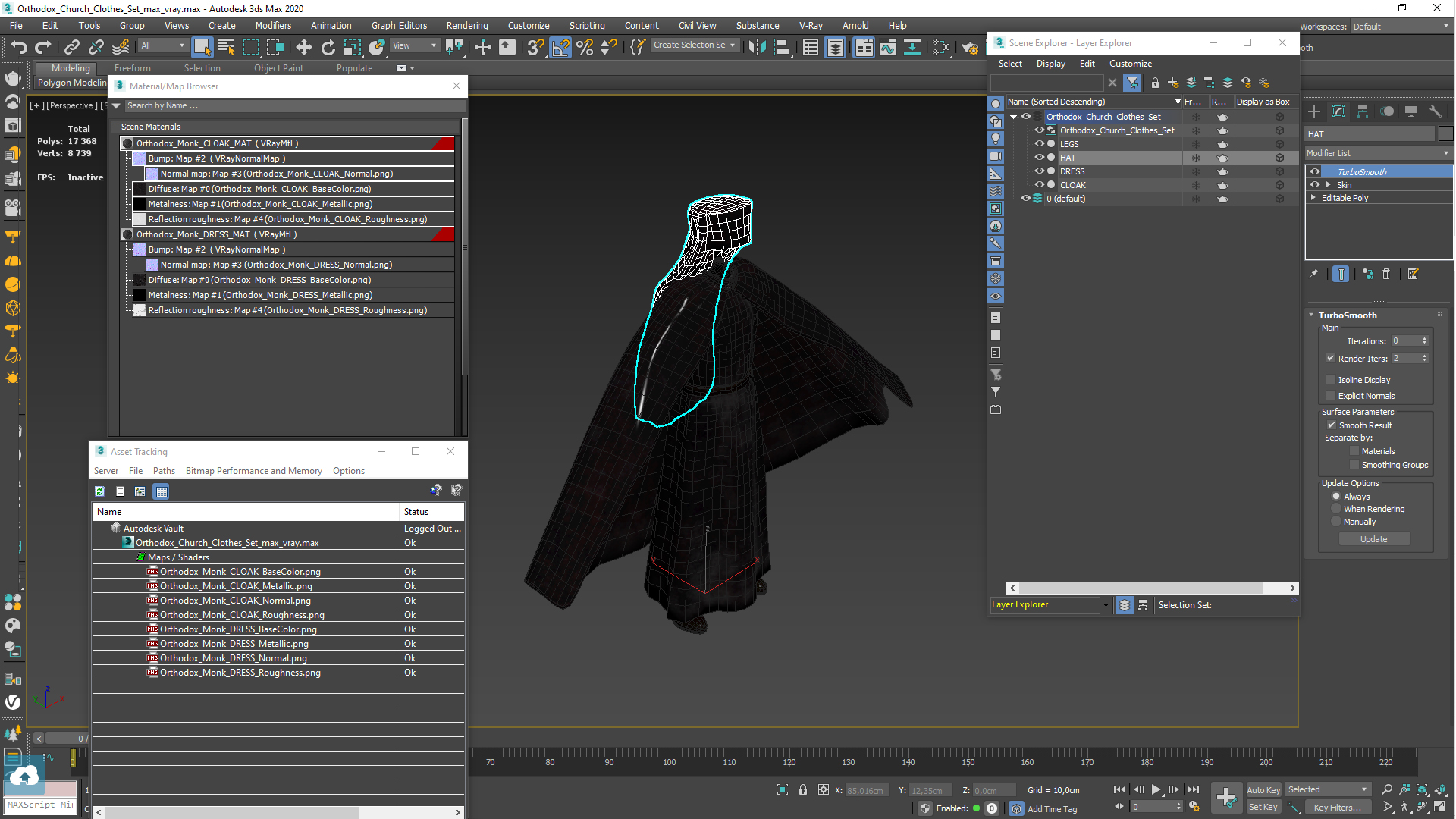This screenshot has width=1456, height=819.
Task: Click Display Cameras filter in Scene Explorer
Action: coord(996,156)
